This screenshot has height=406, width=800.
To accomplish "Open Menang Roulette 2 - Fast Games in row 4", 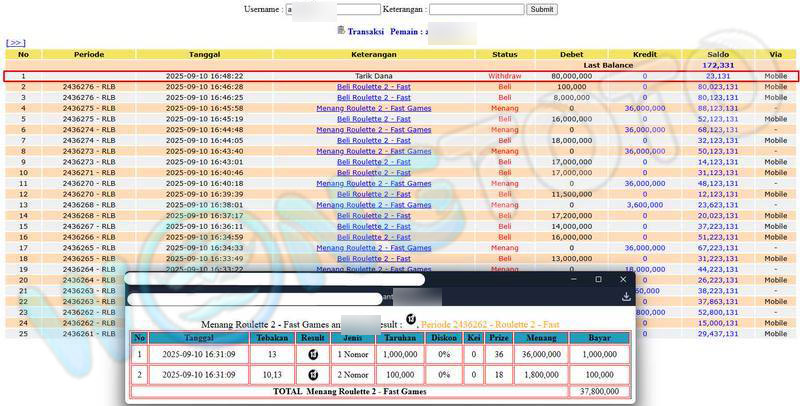I will point(374,108).
